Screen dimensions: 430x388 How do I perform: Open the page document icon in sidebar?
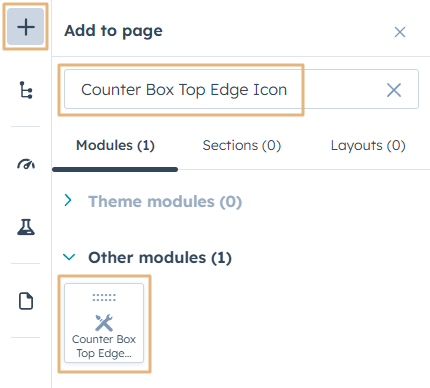click(26, 301)
